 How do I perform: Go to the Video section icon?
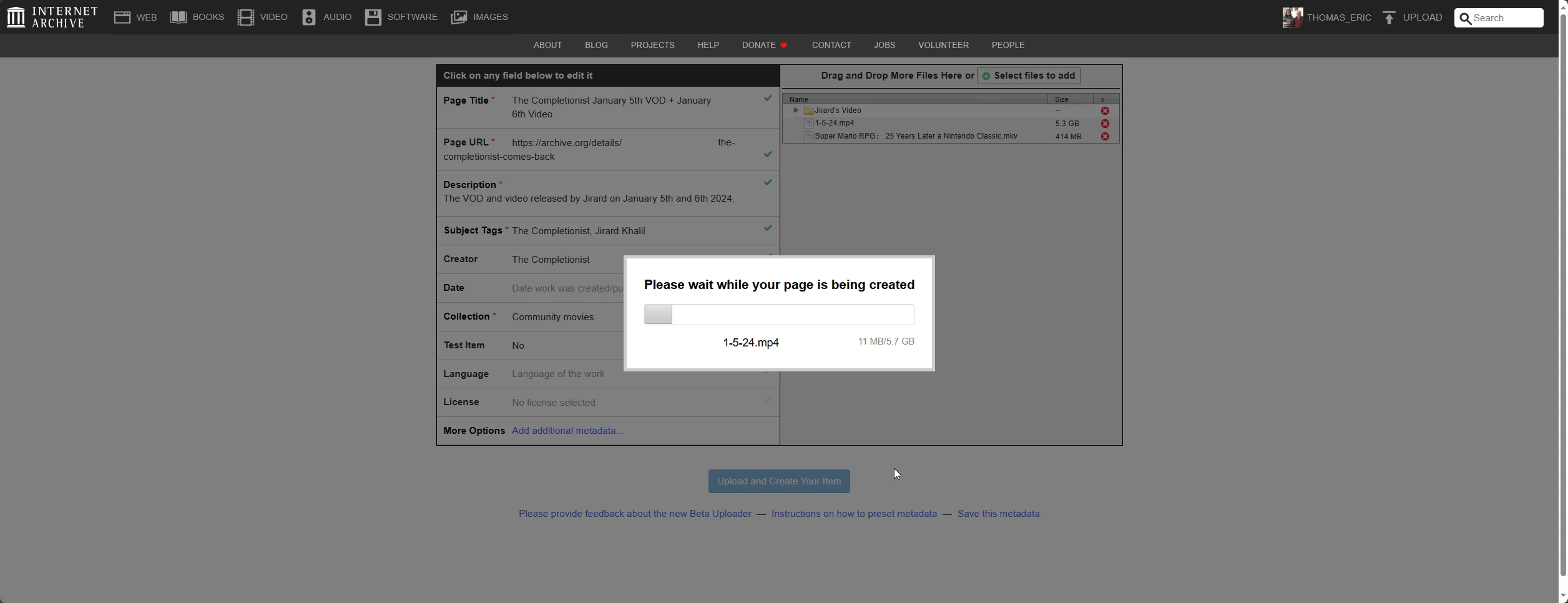pos(245,17)
